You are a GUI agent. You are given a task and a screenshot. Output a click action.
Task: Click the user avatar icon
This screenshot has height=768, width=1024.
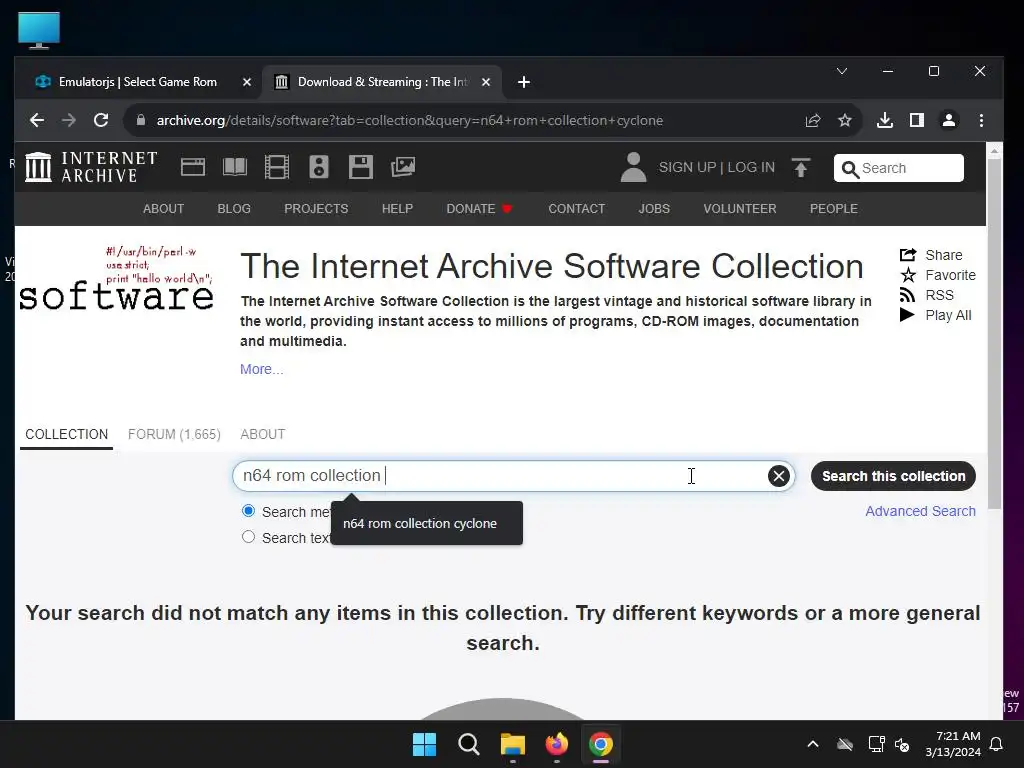(x=633, y=167)
